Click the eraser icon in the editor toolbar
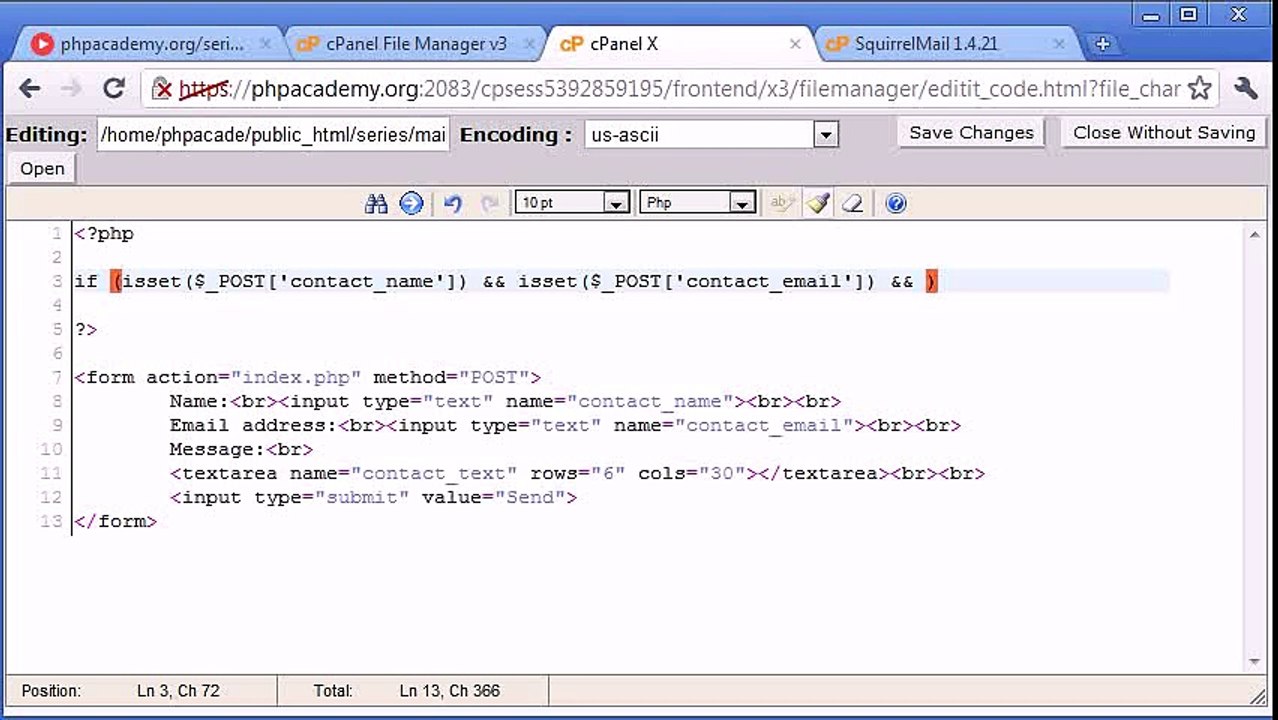Screen dimensions: 1278x720 point(852,203)
